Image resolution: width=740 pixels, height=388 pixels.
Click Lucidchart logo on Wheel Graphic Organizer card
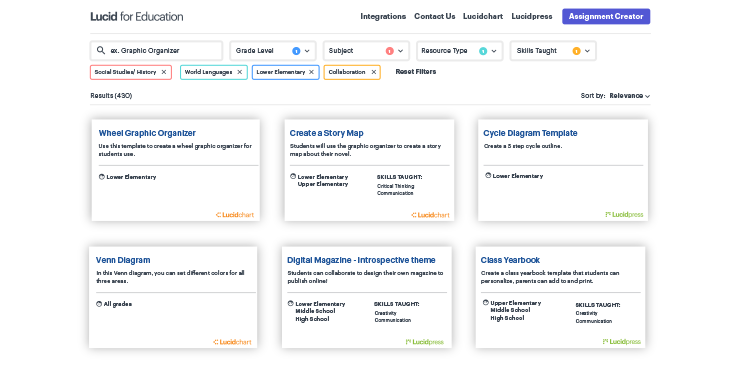pyautogui.click(x=235, y=215)
